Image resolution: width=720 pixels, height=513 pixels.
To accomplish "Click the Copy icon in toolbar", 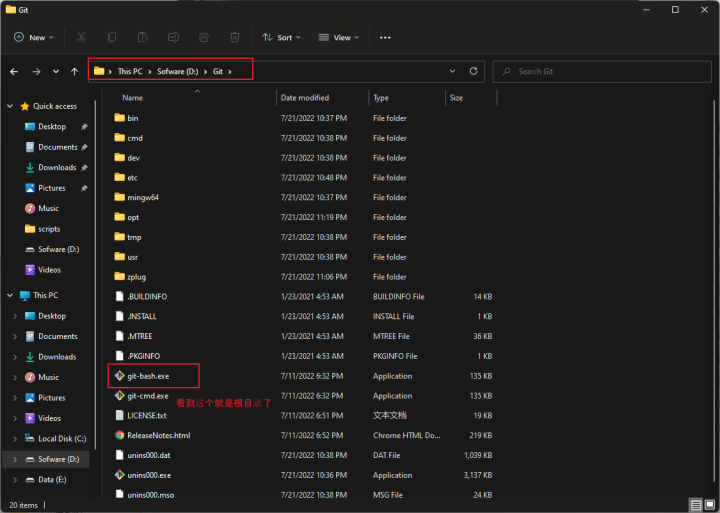I will [112, 37].
